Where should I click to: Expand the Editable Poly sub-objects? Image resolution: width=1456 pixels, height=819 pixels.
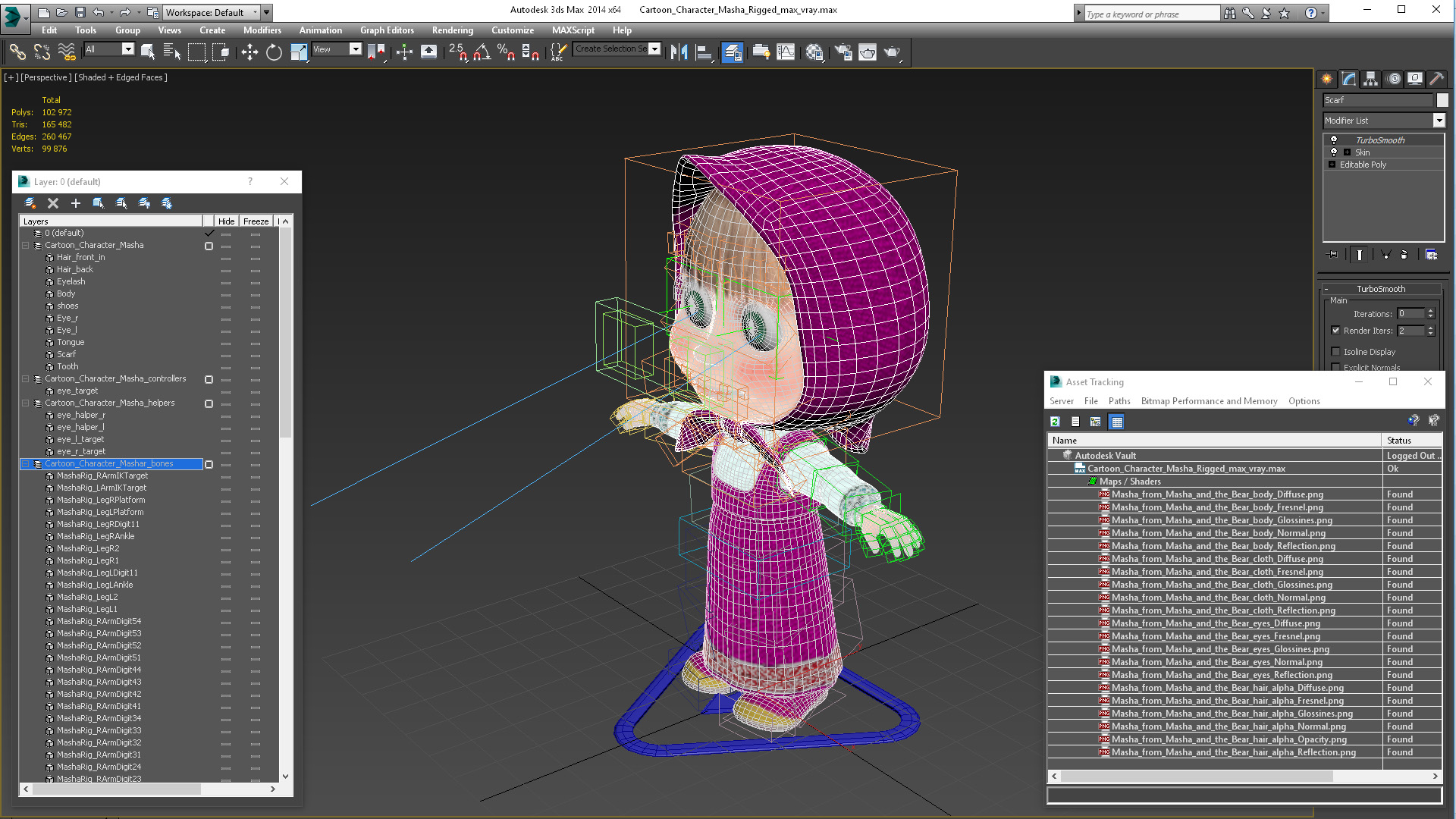[1332, 165]
